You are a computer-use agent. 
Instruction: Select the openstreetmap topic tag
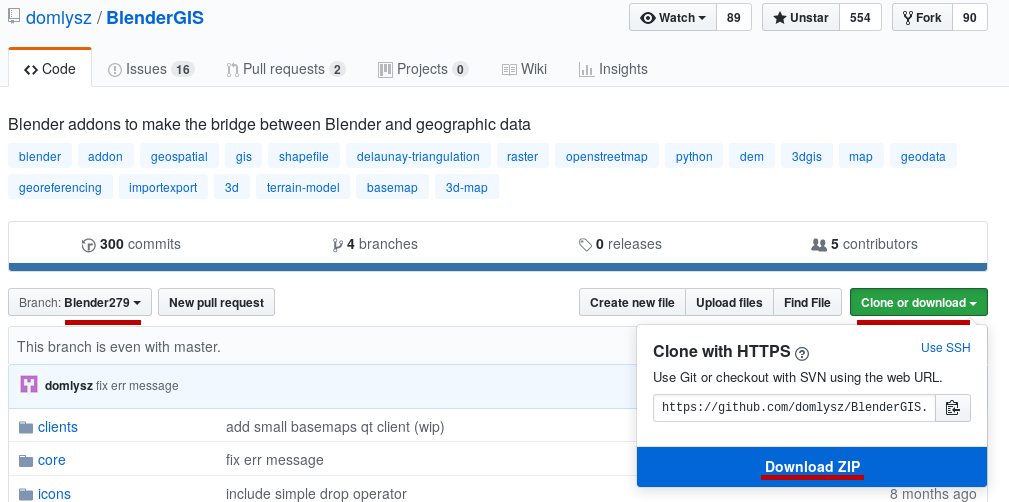coord(607,156)
